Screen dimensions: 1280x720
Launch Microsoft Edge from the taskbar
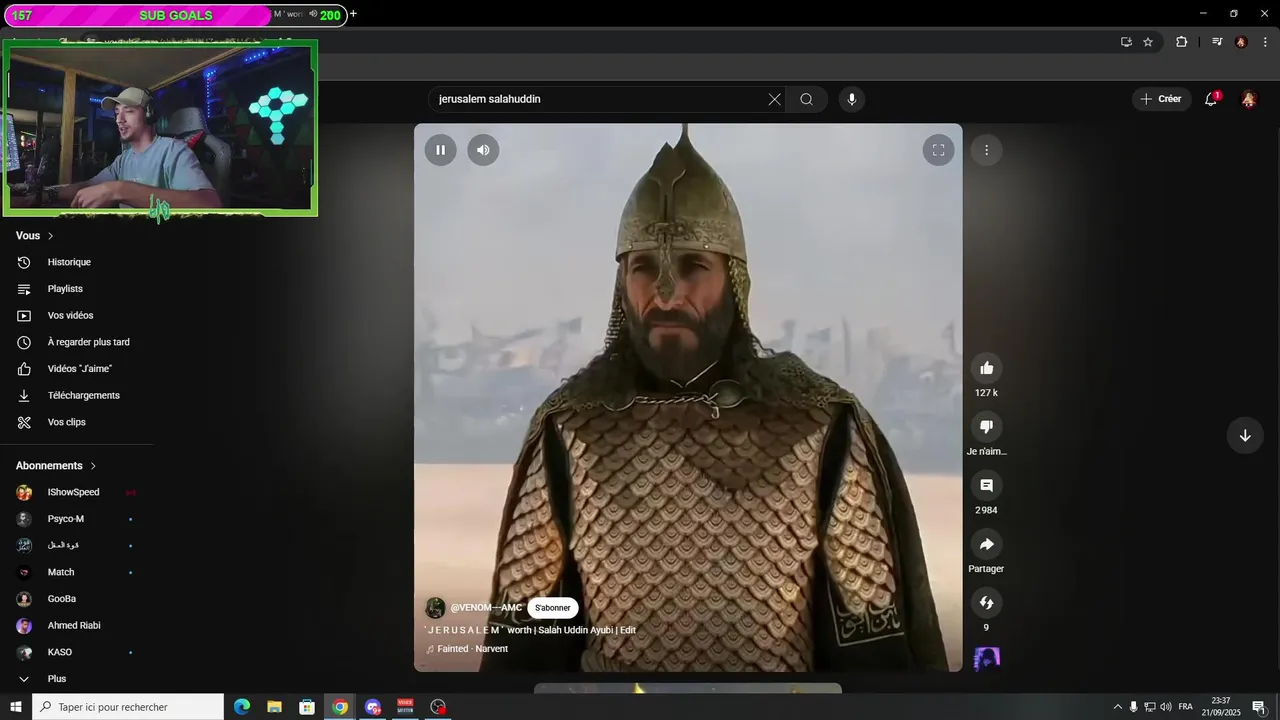pyautogui.click(x=242, y=707)
